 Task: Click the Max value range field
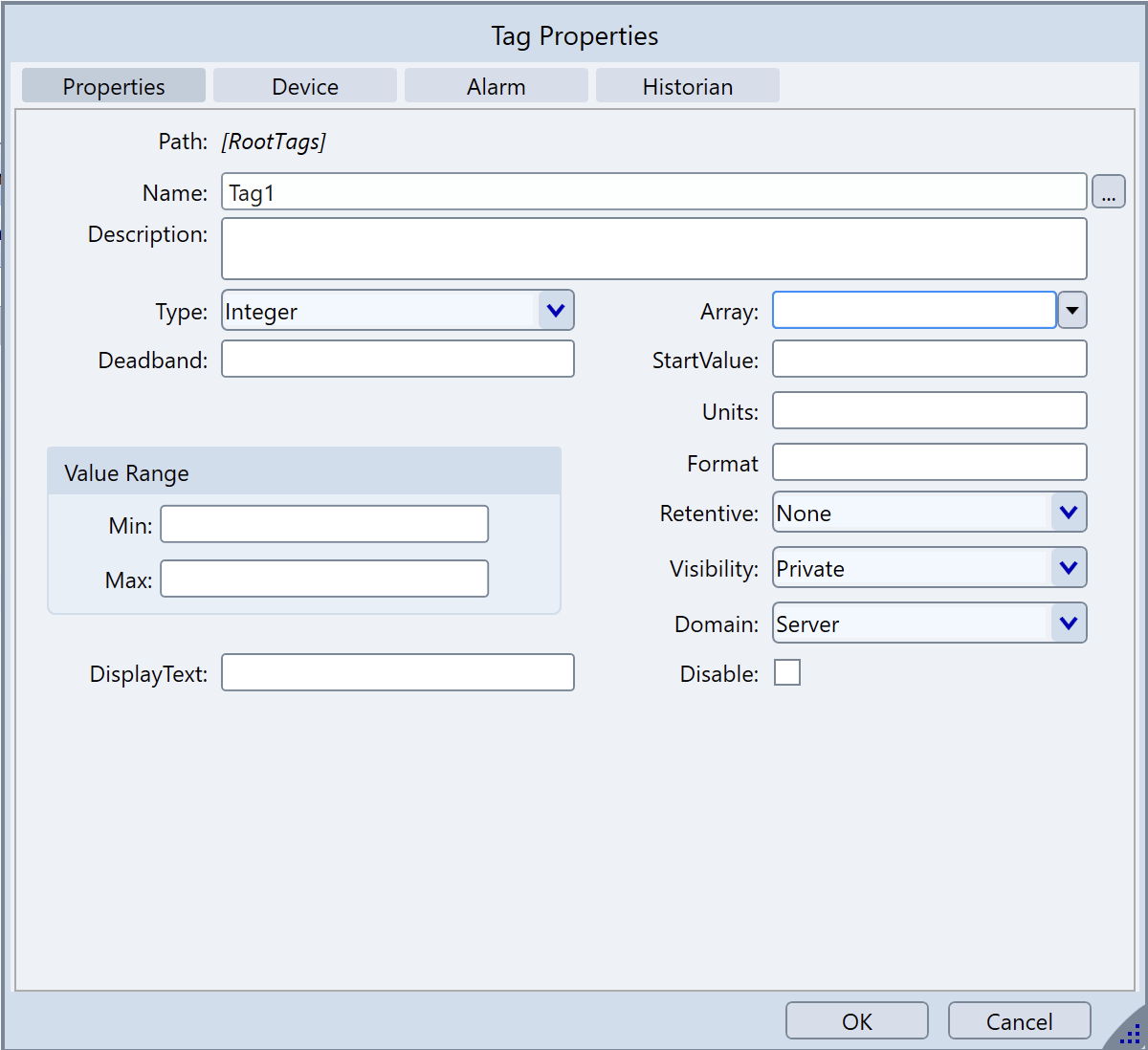pyautogui.click(x=324, y=580)
